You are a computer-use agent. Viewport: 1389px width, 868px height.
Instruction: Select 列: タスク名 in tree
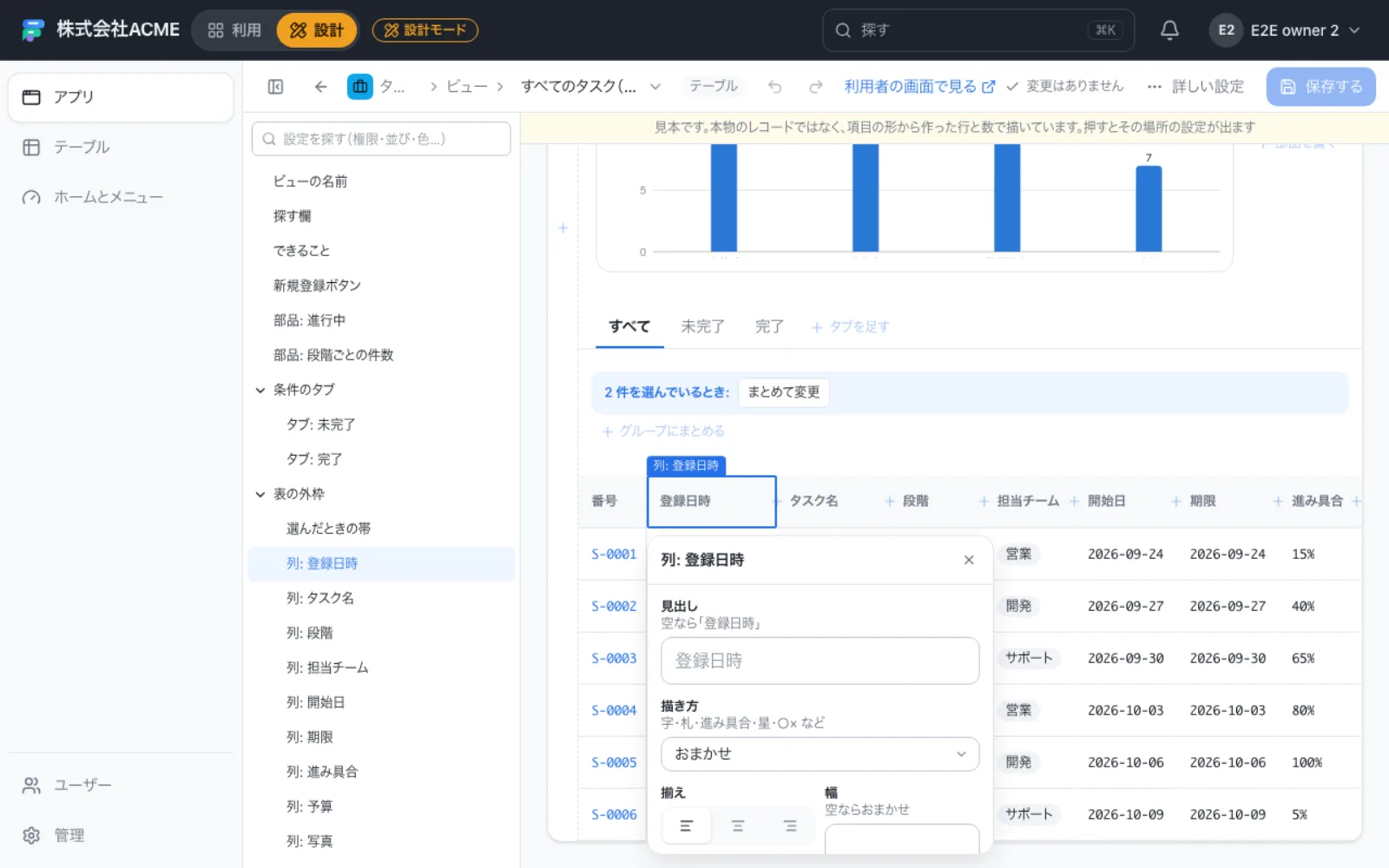381,598
